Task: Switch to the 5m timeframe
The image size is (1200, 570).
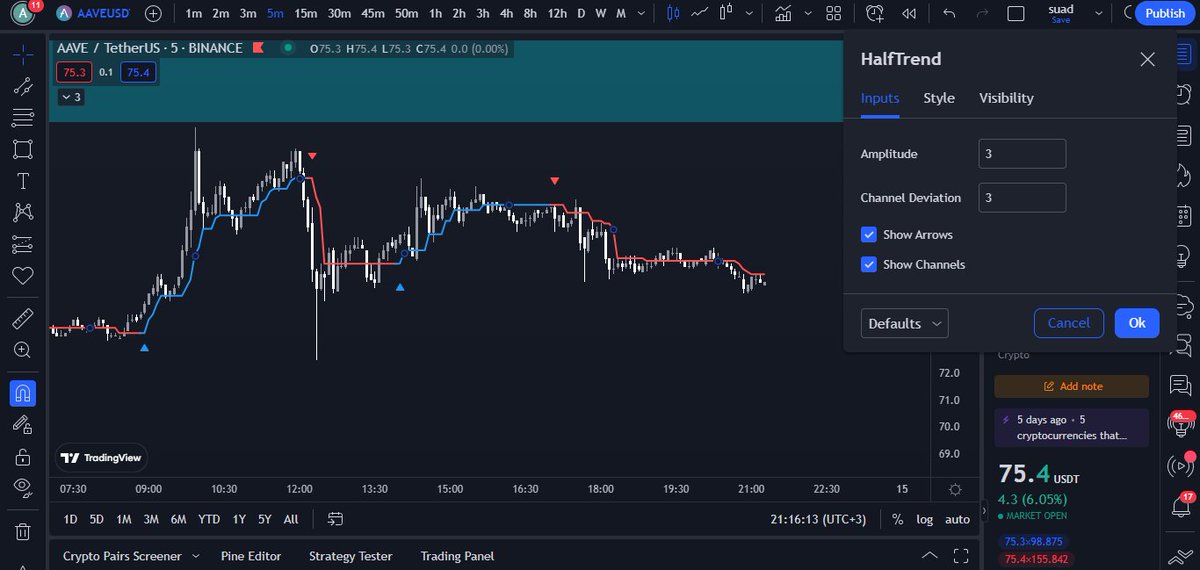Action: [x=275, y=14]
